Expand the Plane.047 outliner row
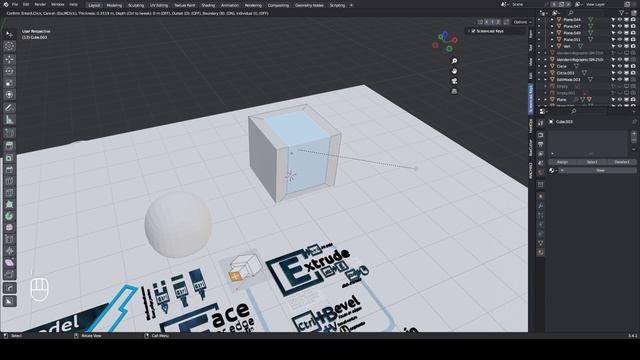This screenshot has height=360, width=640. click(552, 26)
